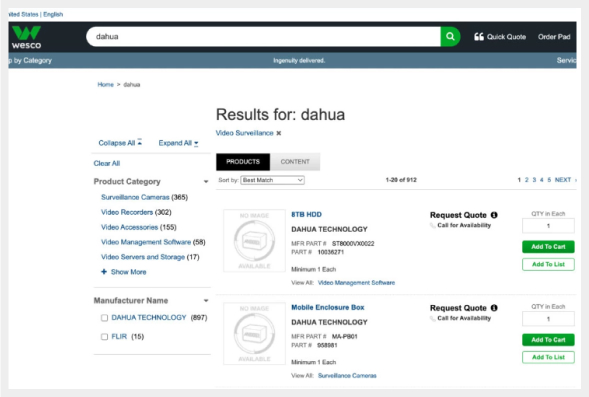589x397 pixels.
Task: Click the Home breadcrumb link
Action: click(106, 85)
